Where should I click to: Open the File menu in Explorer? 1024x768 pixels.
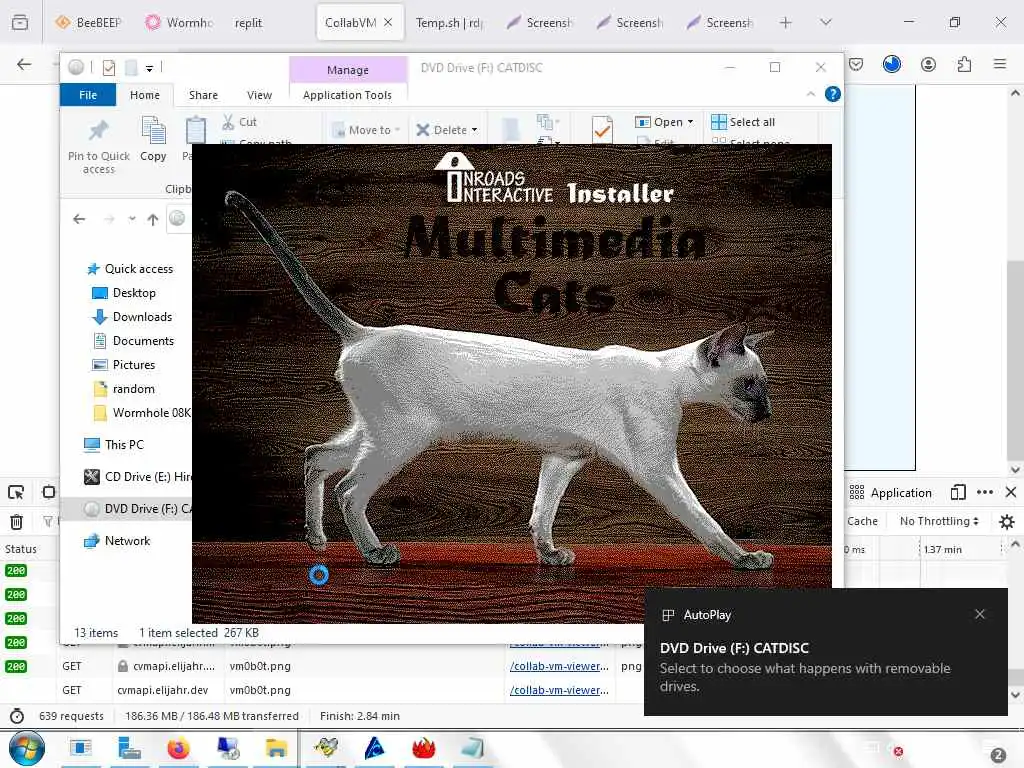88,95
